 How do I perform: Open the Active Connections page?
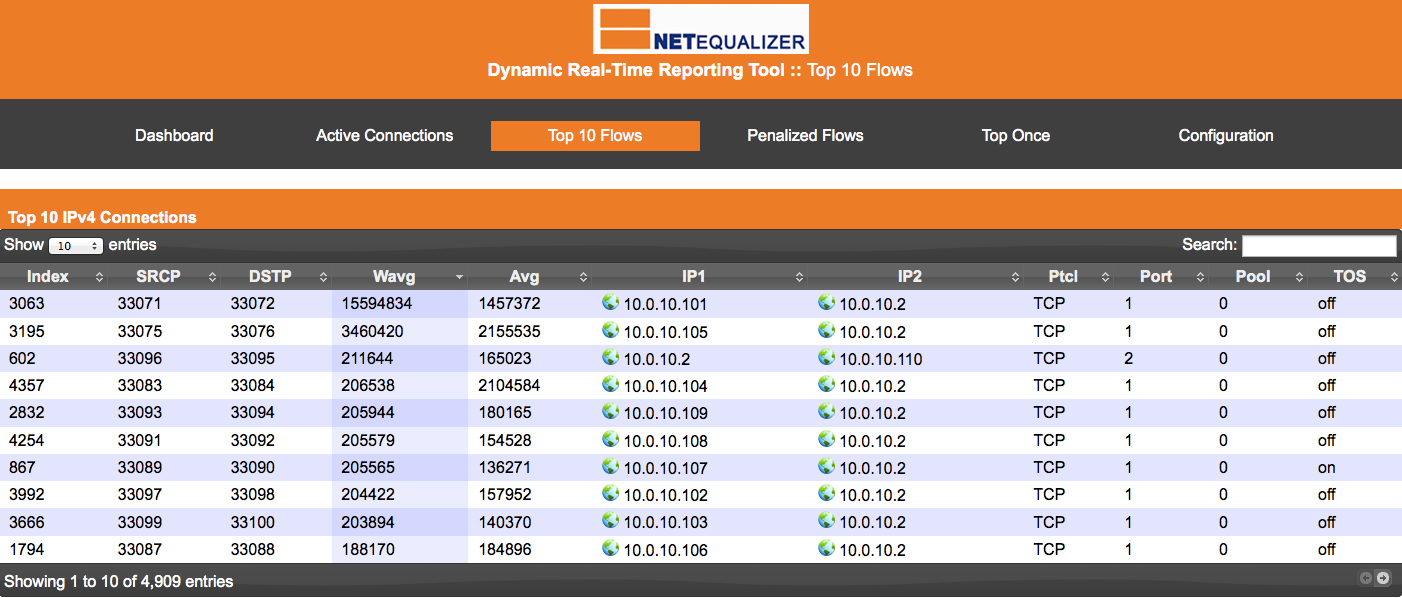(384, 136)
